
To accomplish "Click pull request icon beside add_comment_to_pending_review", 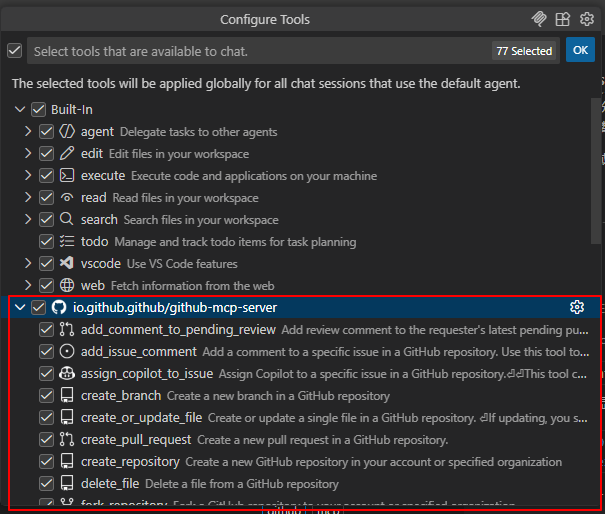I will point(67,329).
